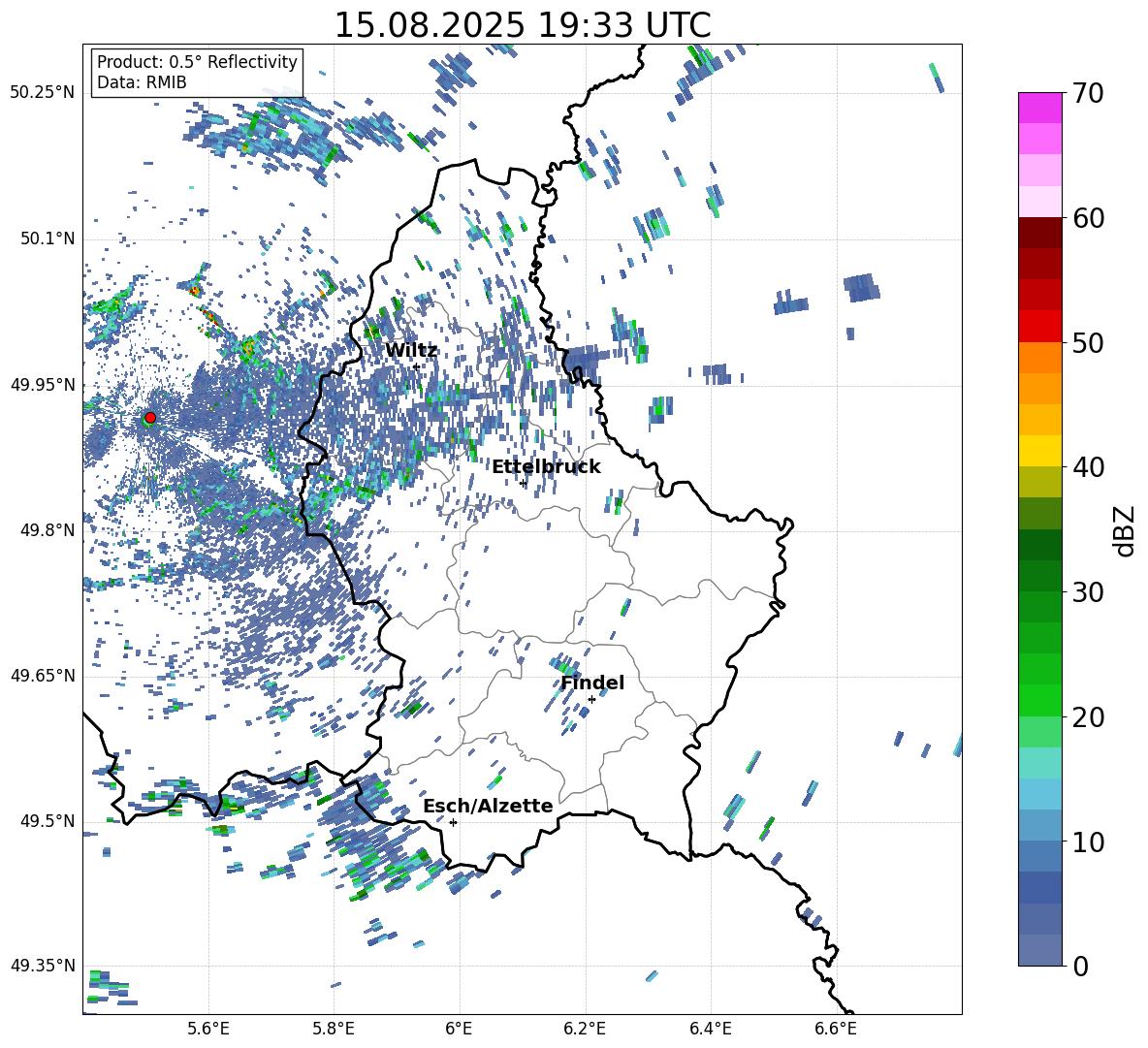Click the colorbar value 20
The image size is (1148, 1048).
click(1088, 716)
